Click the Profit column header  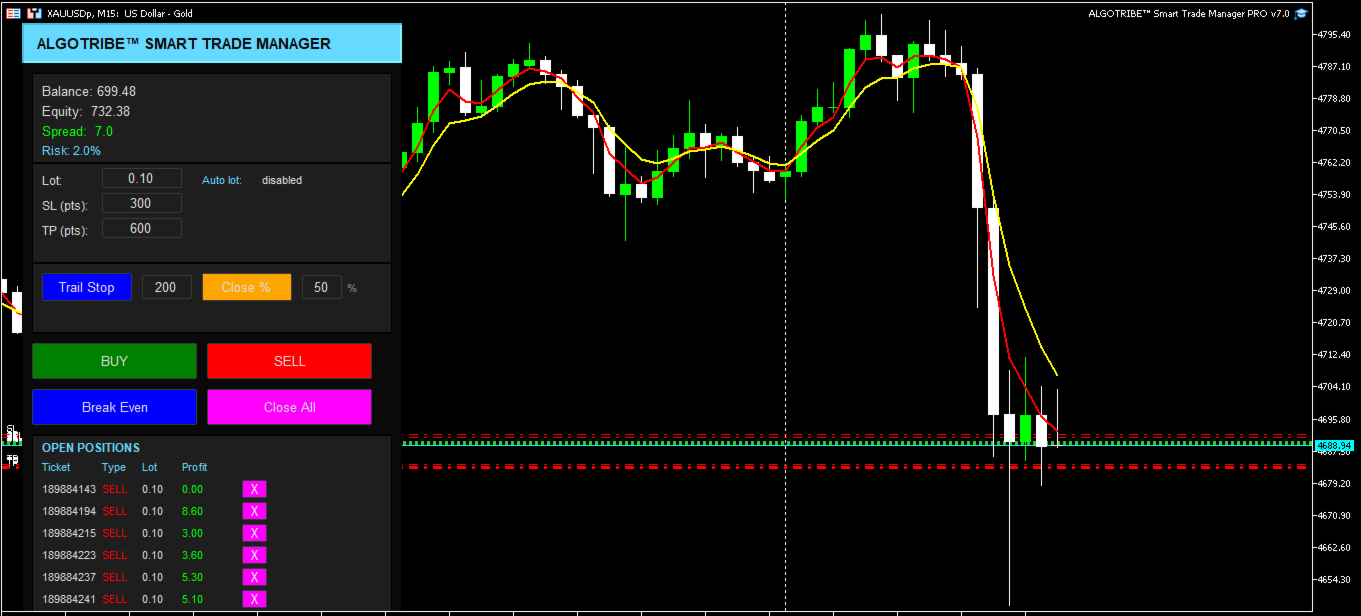(x=195, y=467)
